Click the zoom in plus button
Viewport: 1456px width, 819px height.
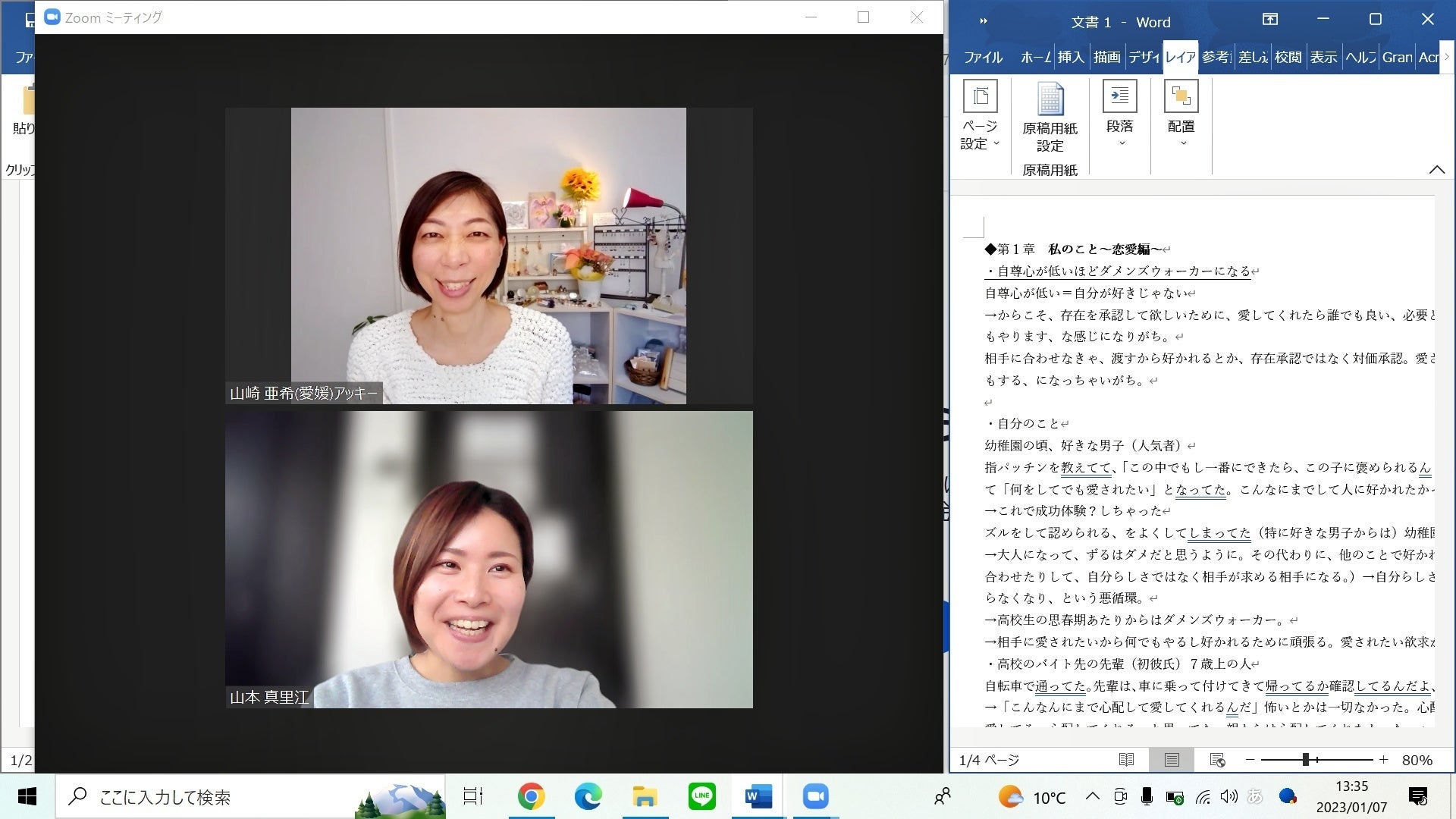tap(1384, 759)
